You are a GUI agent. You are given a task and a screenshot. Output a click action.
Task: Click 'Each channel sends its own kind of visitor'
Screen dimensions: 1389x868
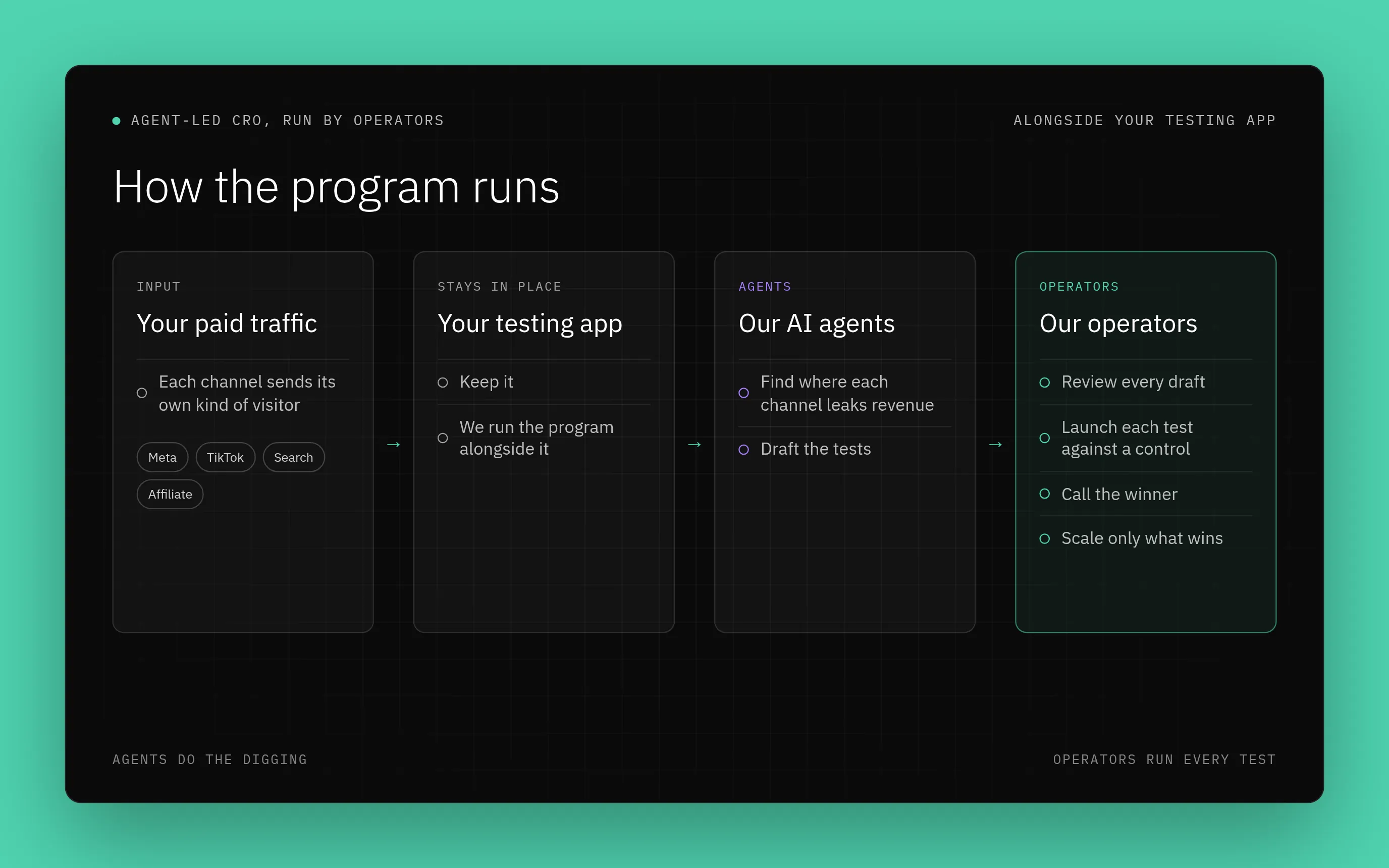coord(247,393)
